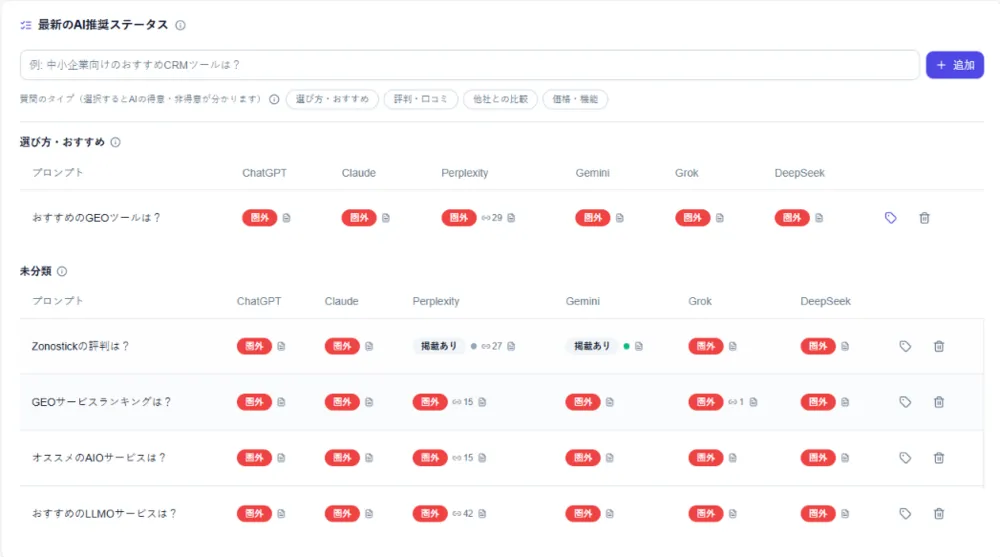Click Perplexity column header in 未分類 table
The image size is (1000, 557).
(x=436, y=301)
